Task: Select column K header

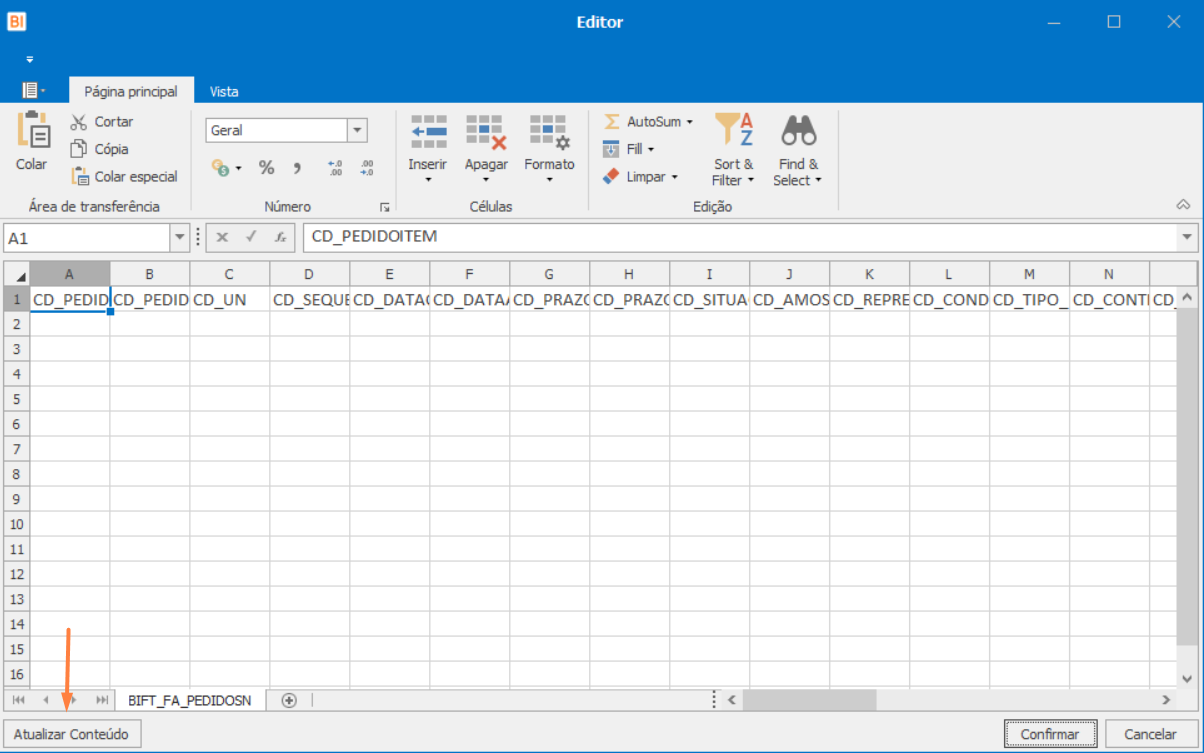Action: (x=869, y=274)
